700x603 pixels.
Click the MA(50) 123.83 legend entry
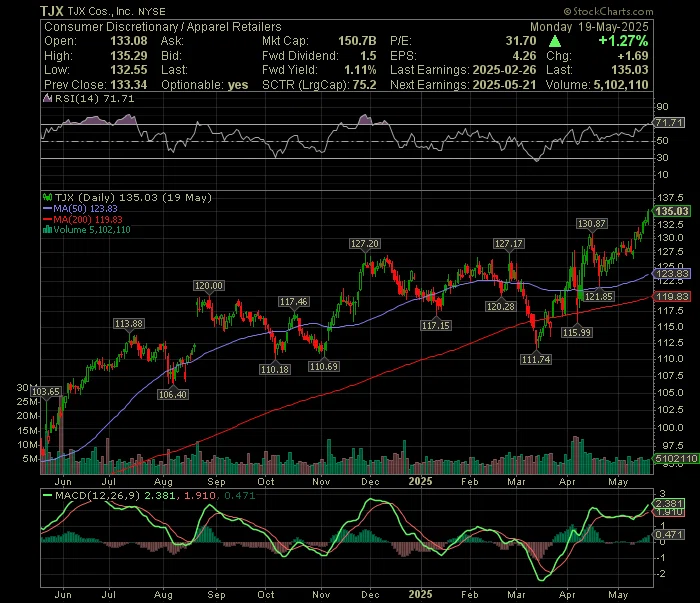click(80, 208)
